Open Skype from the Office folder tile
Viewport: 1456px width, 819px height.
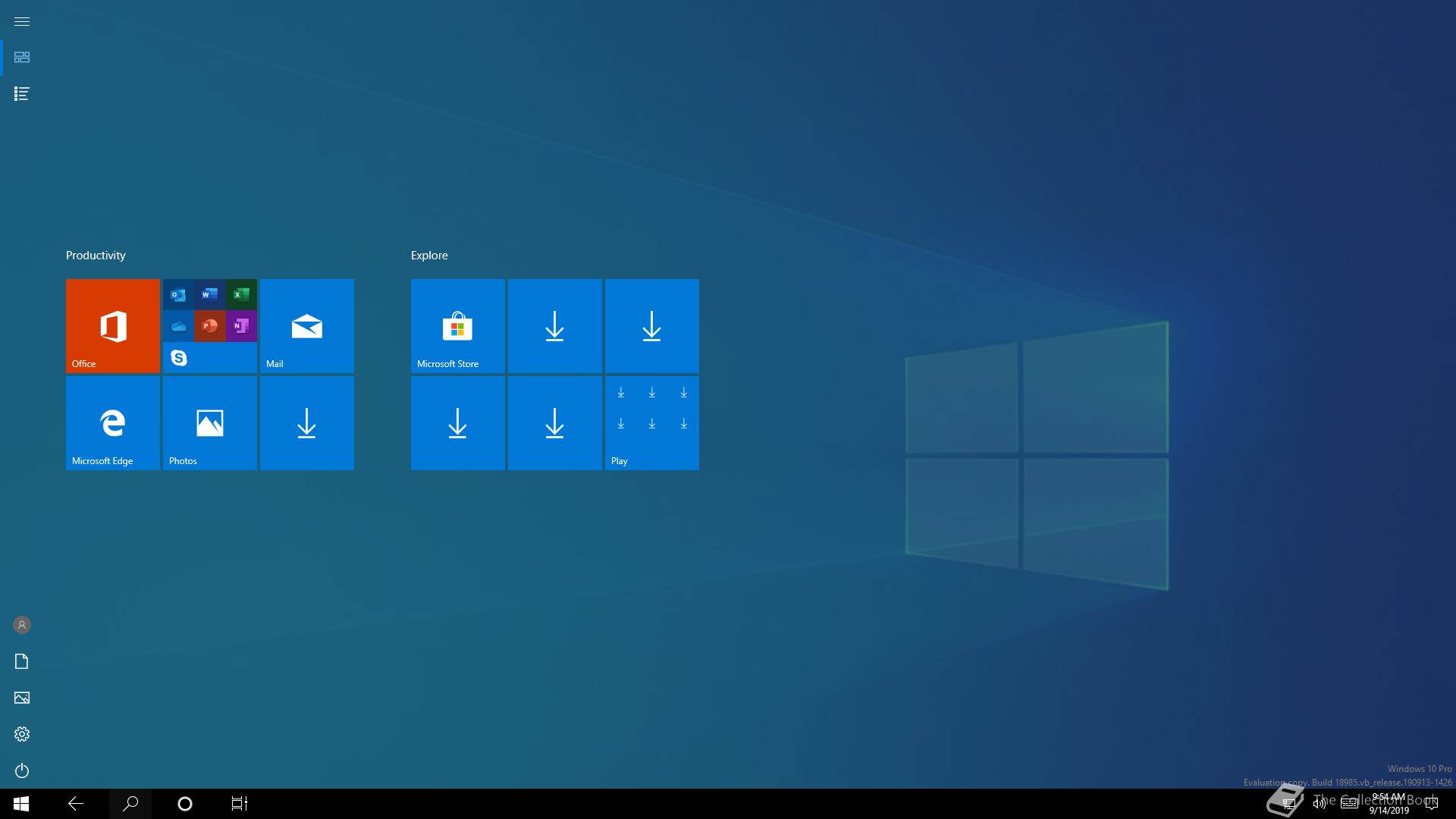pos(178,358)
